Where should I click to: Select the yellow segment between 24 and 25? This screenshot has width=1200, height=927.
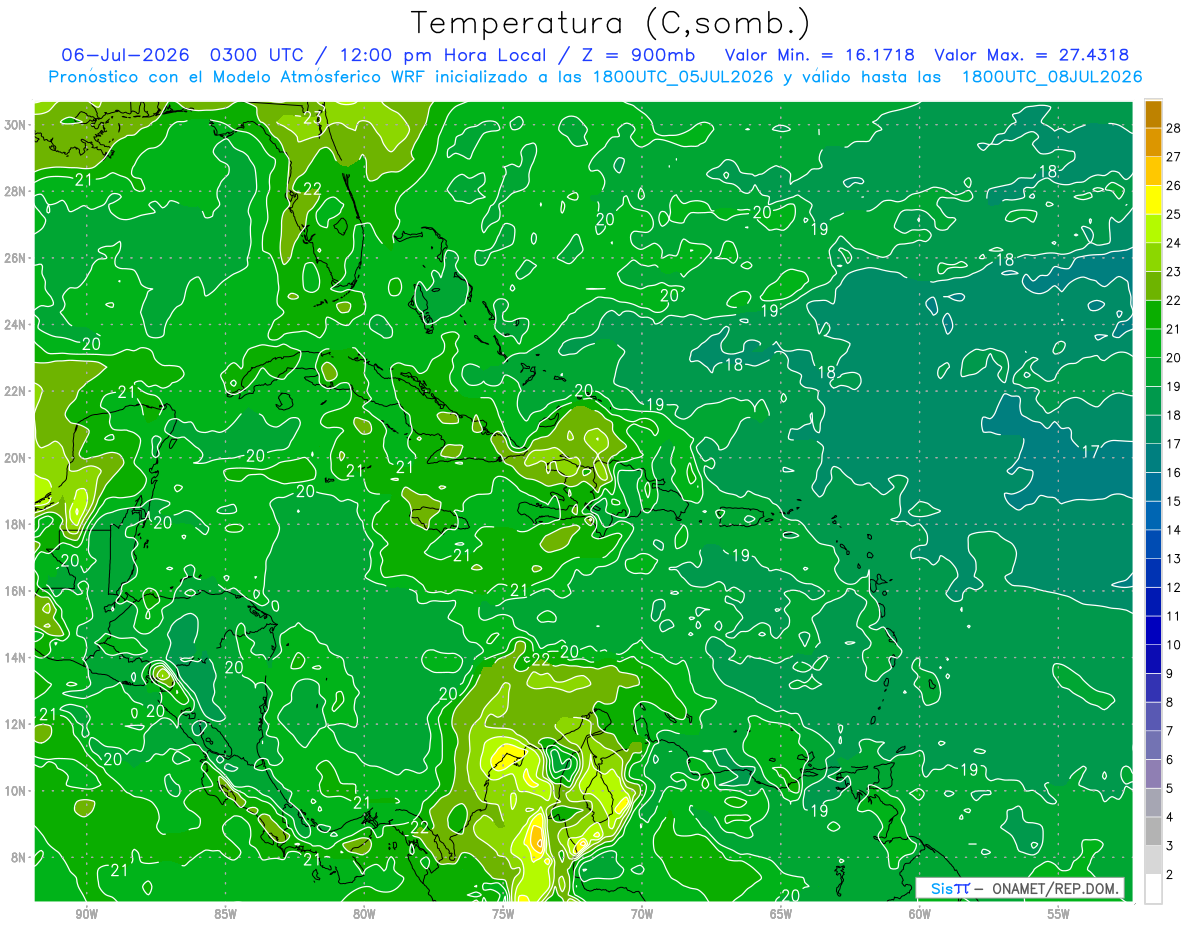[1153, 229]
